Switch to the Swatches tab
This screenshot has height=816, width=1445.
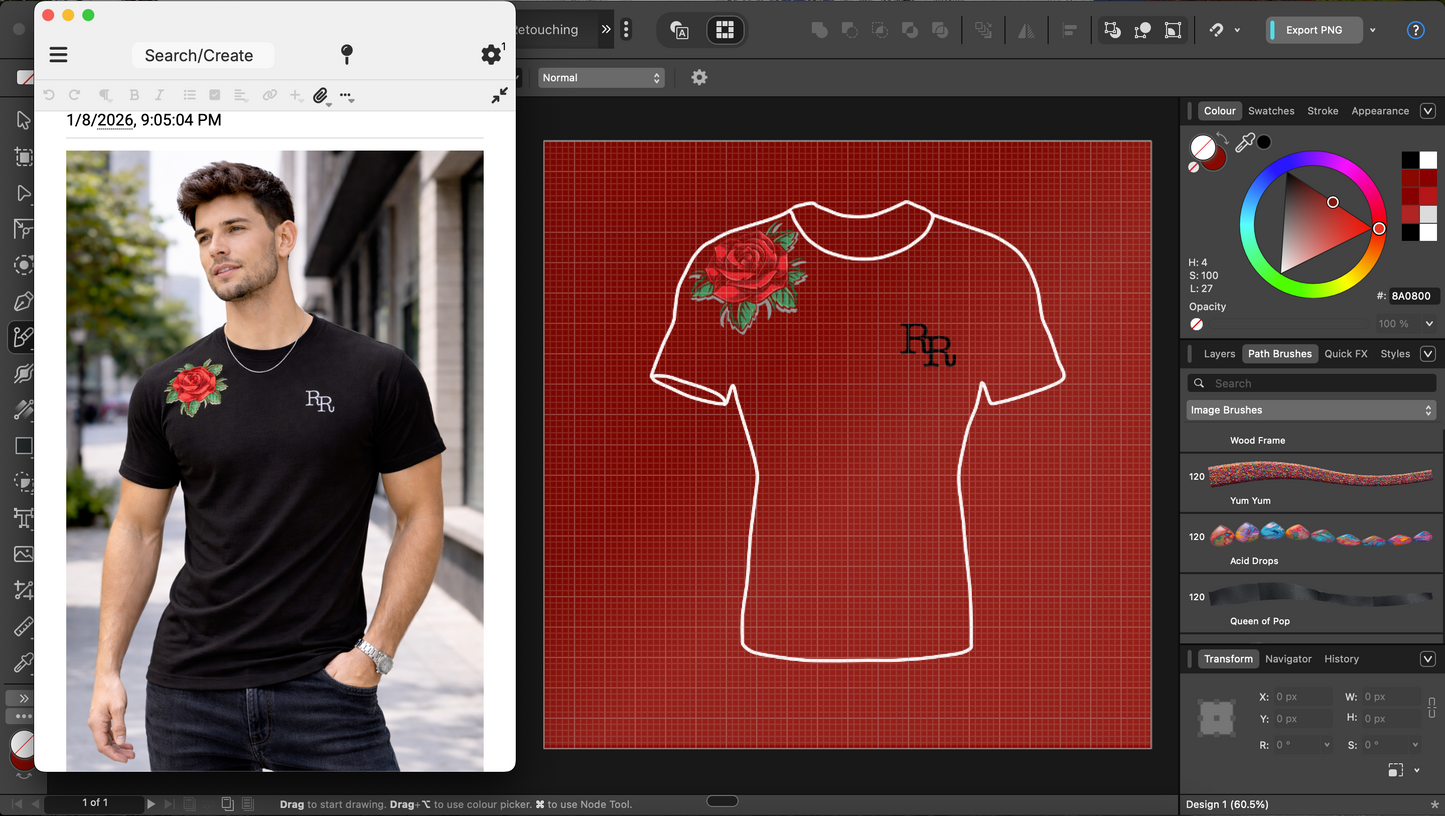(x=1271, y=111)
